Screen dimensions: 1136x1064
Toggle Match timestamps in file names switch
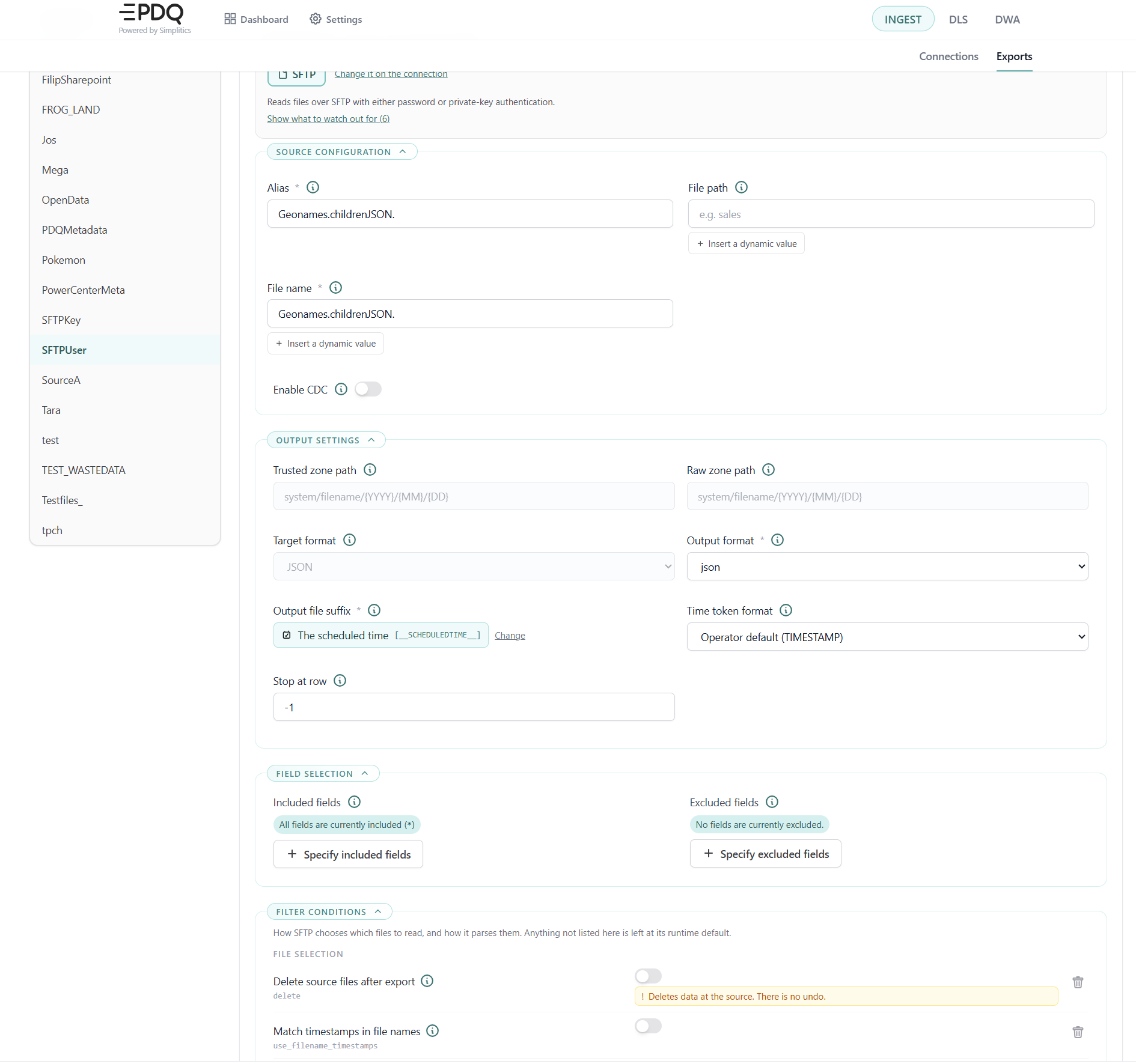(x=648, y=1026)
